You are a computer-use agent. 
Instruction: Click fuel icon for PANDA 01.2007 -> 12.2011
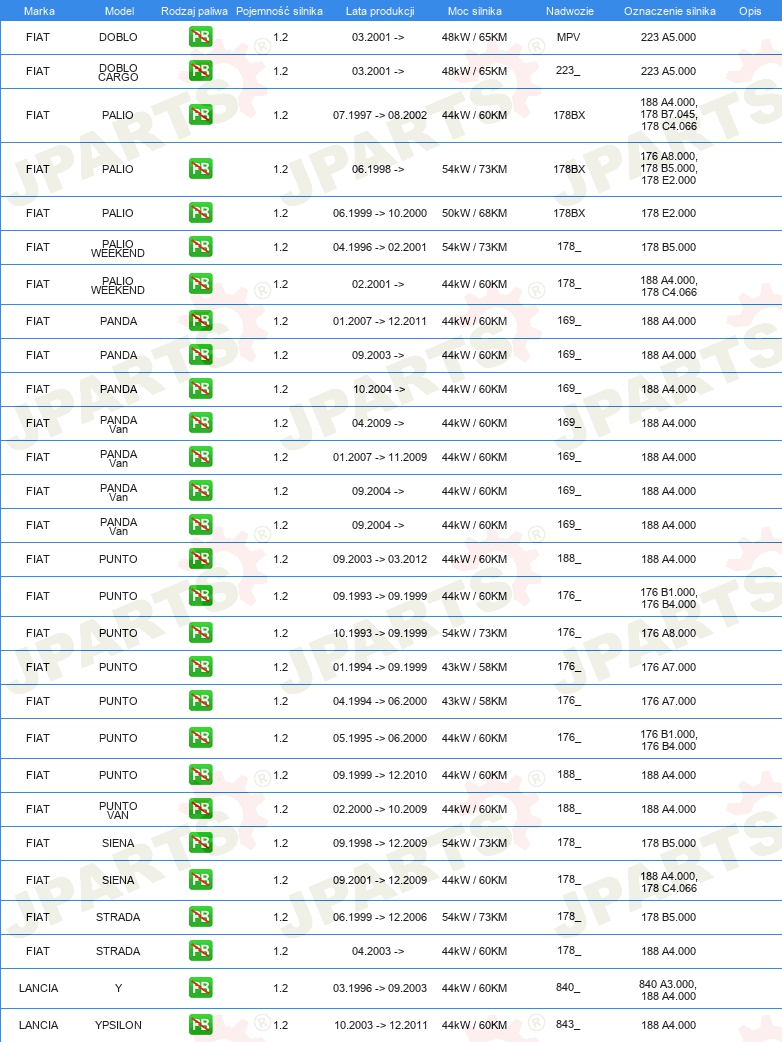[201, 321]
